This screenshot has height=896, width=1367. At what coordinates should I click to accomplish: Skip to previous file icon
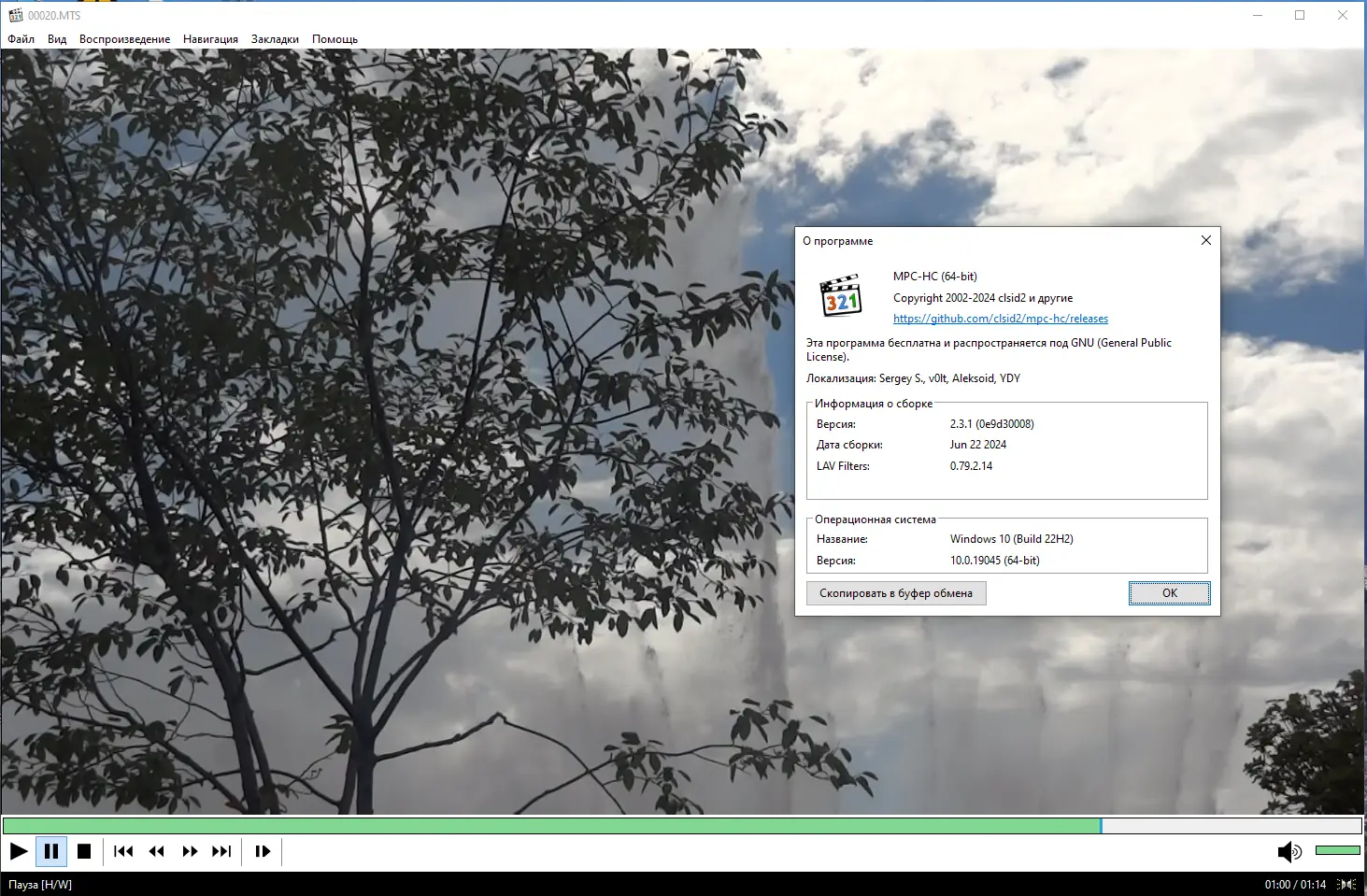pyautogui.click(x=121, y=851)
